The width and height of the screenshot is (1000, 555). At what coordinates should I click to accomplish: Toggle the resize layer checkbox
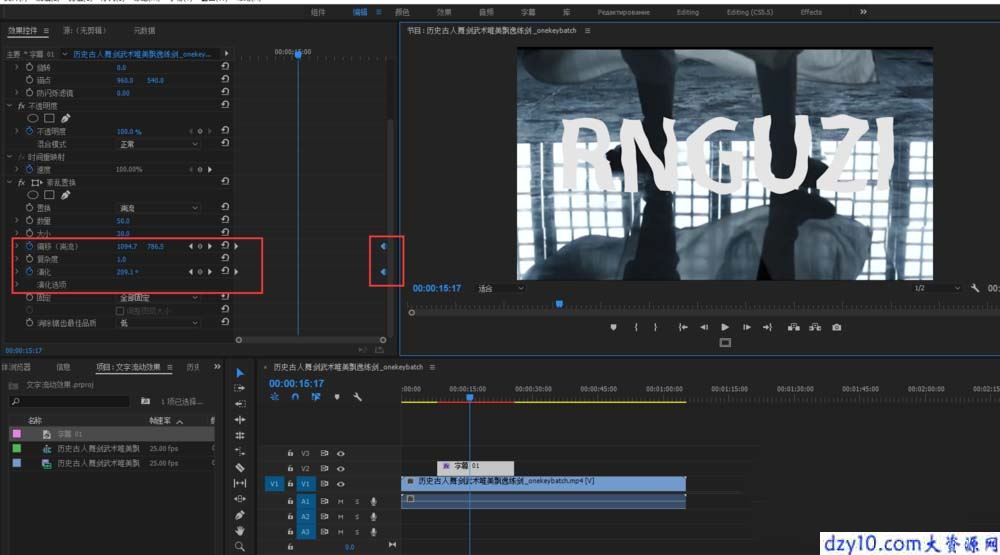120,311
